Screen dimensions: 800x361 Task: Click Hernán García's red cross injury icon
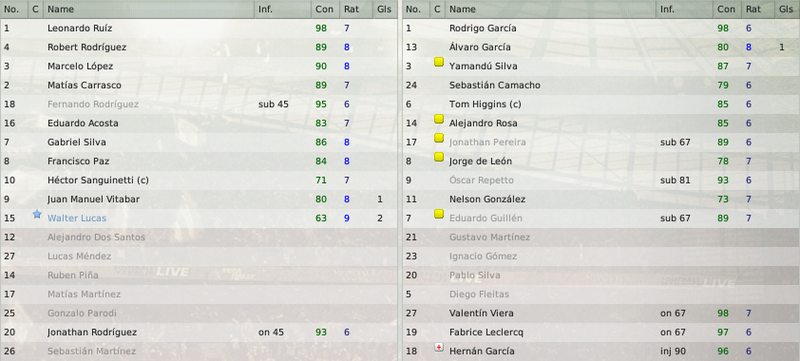[439, 348]
